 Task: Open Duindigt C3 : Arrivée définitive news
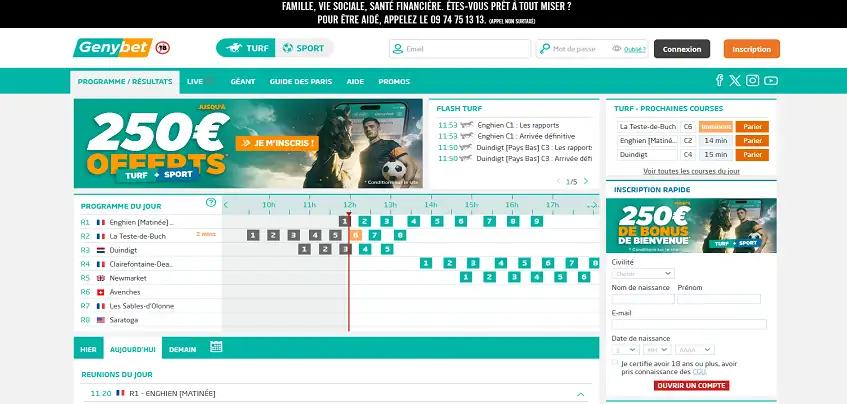pos(534,159)
